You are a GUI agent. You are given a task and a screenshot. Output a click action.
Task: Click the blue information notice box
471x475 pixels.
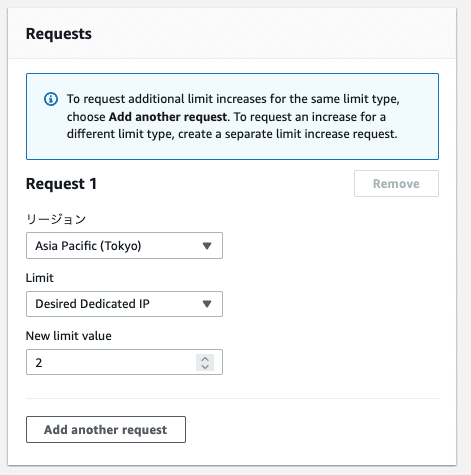click(232, 116)
